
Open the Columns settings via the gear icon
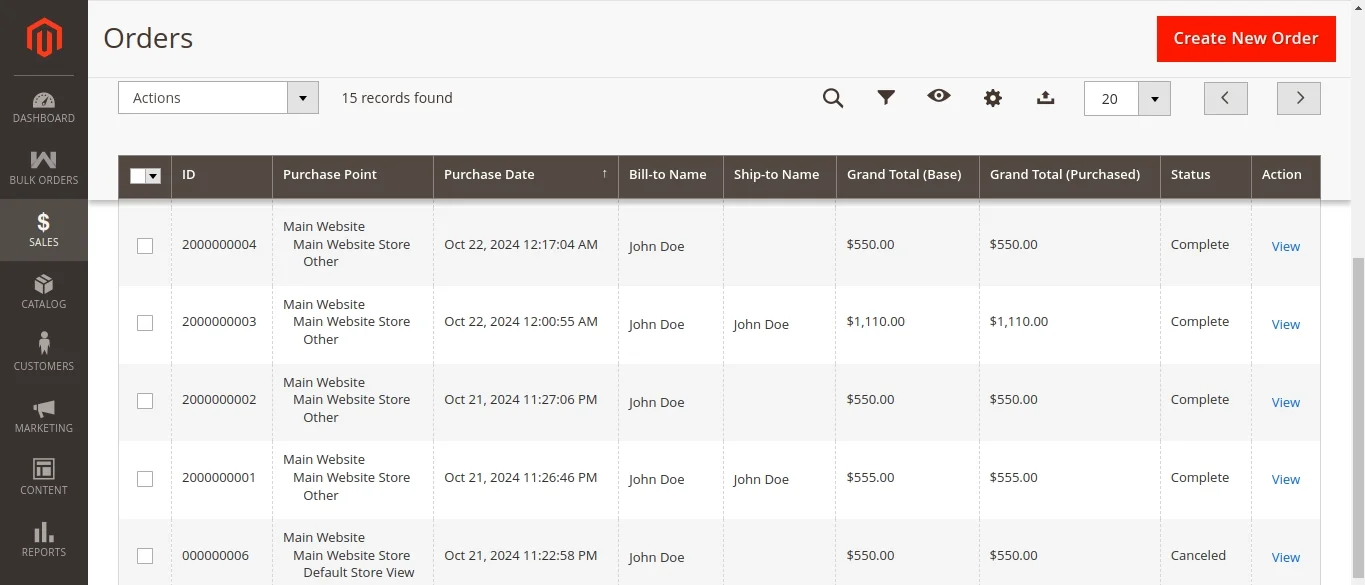pyautogui.click(x=992, y=98)
